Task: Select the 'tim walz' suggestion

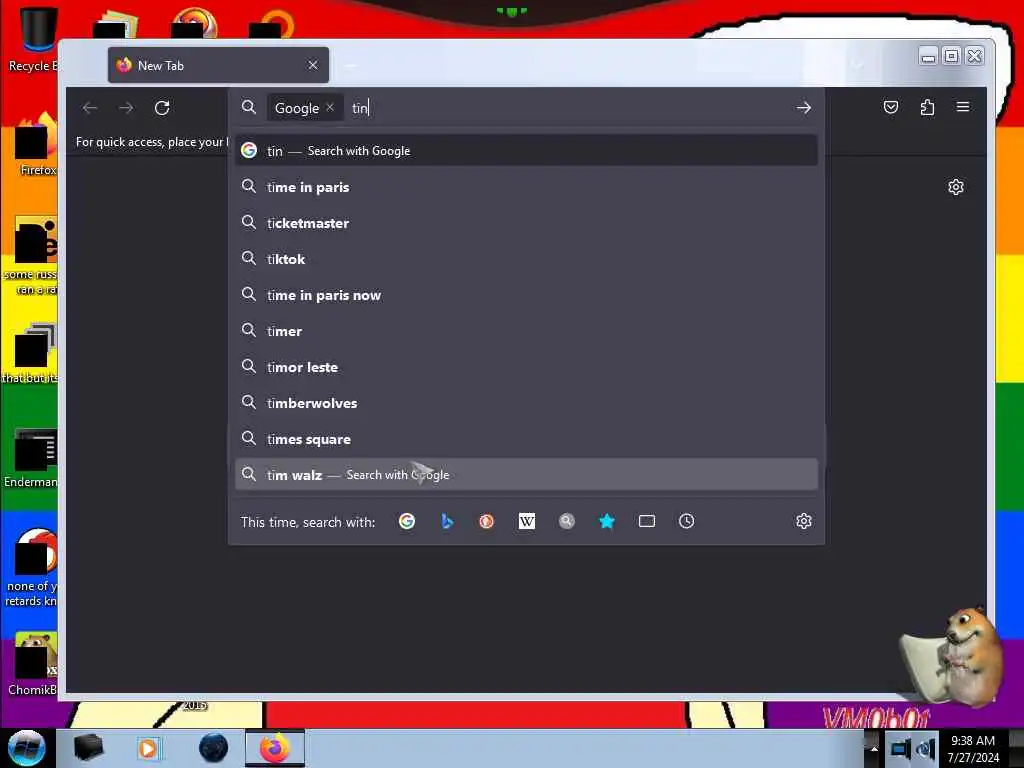Action: (526, 475)
